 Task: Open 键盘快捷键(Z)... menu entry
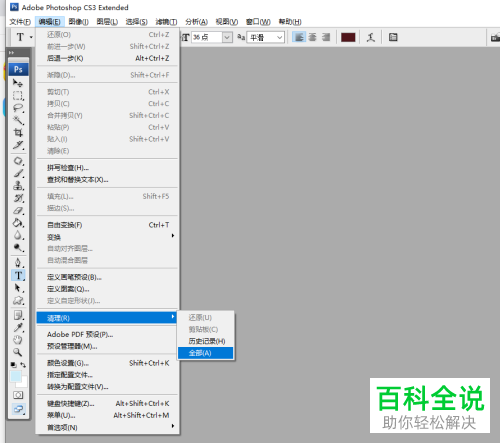[x=107, y=403]
